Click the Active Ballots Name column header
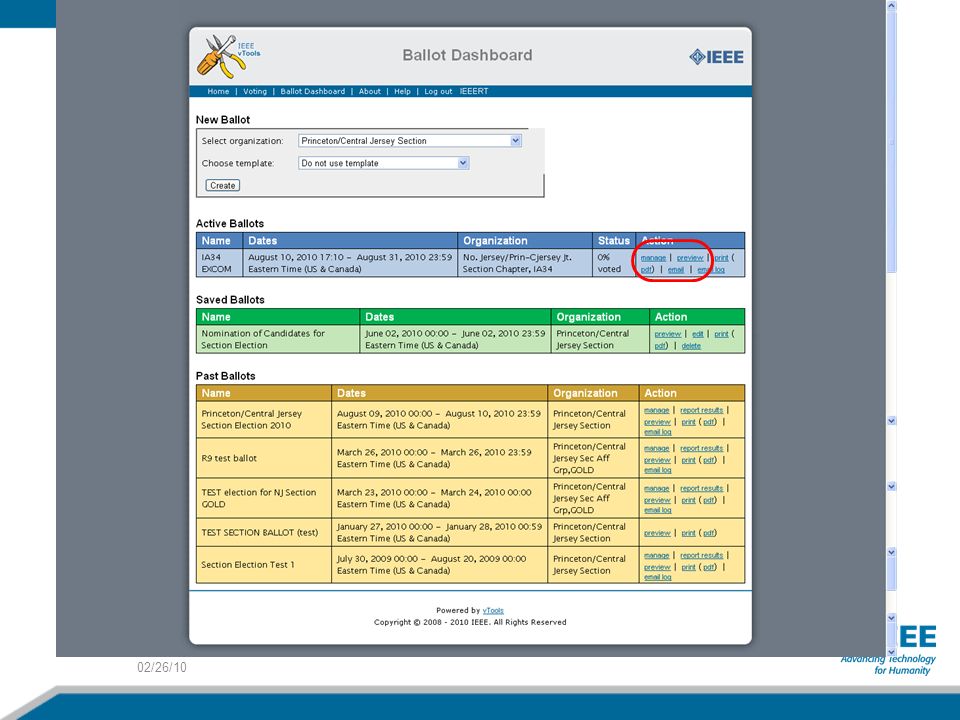 point(220,241)
